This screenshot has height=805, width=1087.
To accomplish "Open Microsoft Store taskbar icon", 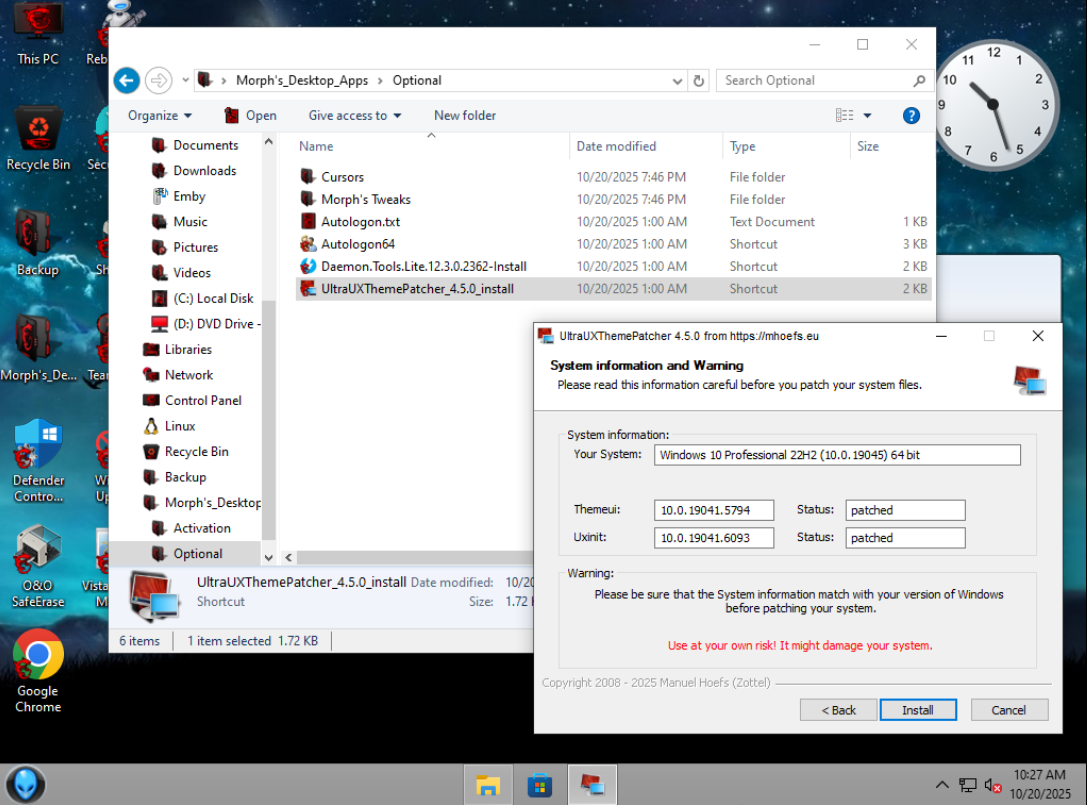I will (539, 785).
